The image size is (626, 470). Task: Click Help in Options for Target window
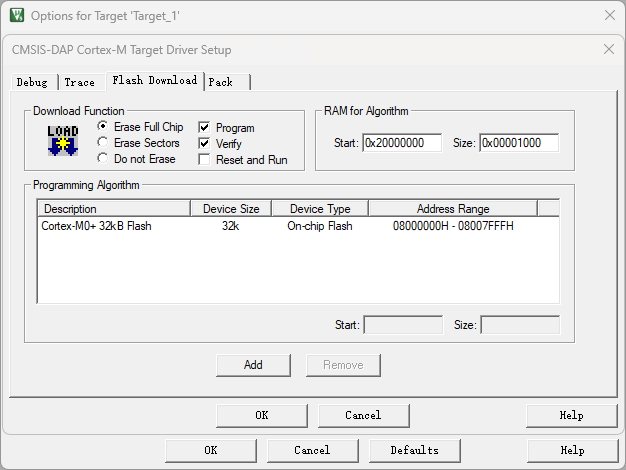(x=573, y=450)
